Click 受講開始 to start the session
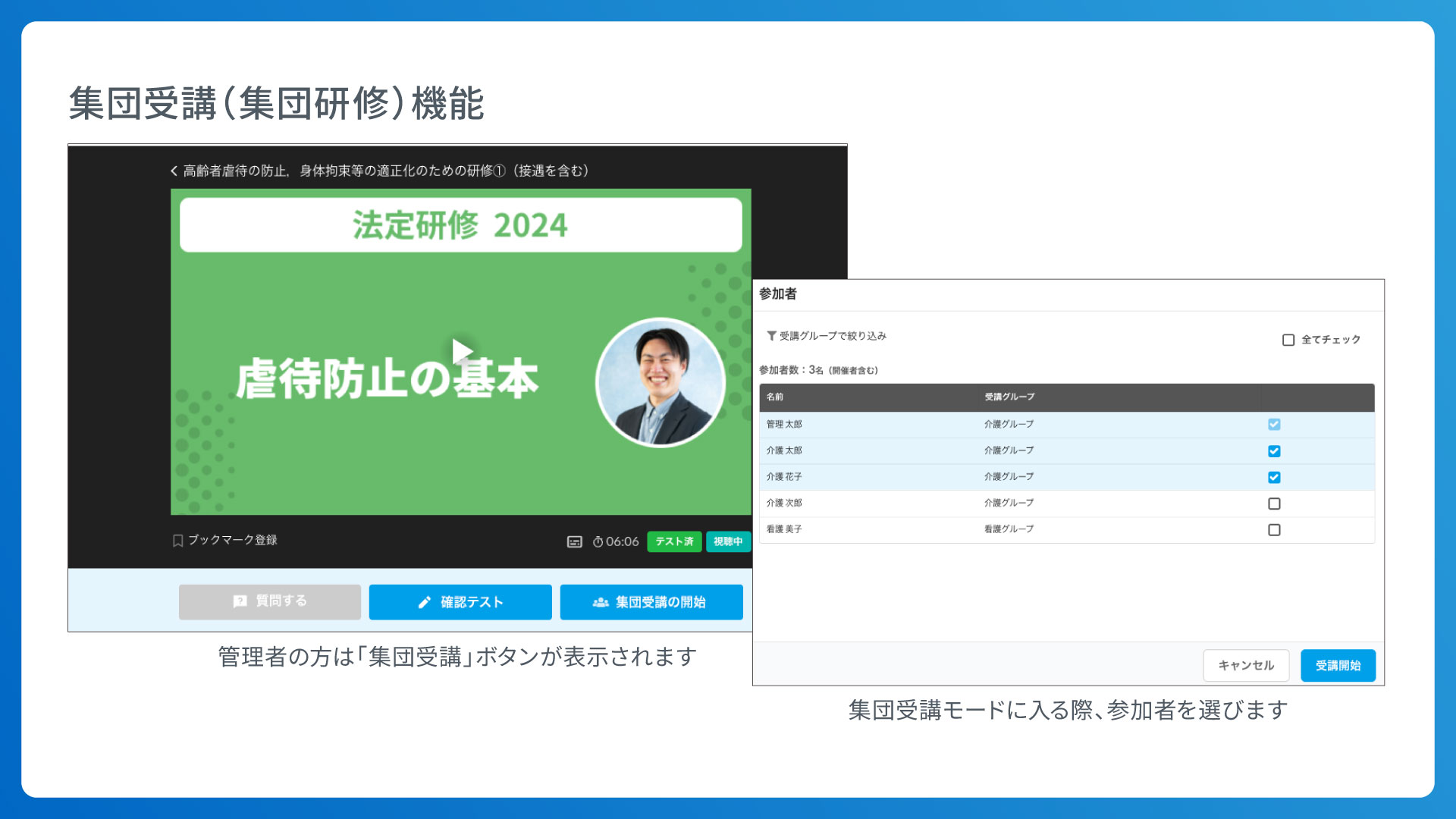The width and height of the screenshot is (1456, 819). coord(1338,665)
